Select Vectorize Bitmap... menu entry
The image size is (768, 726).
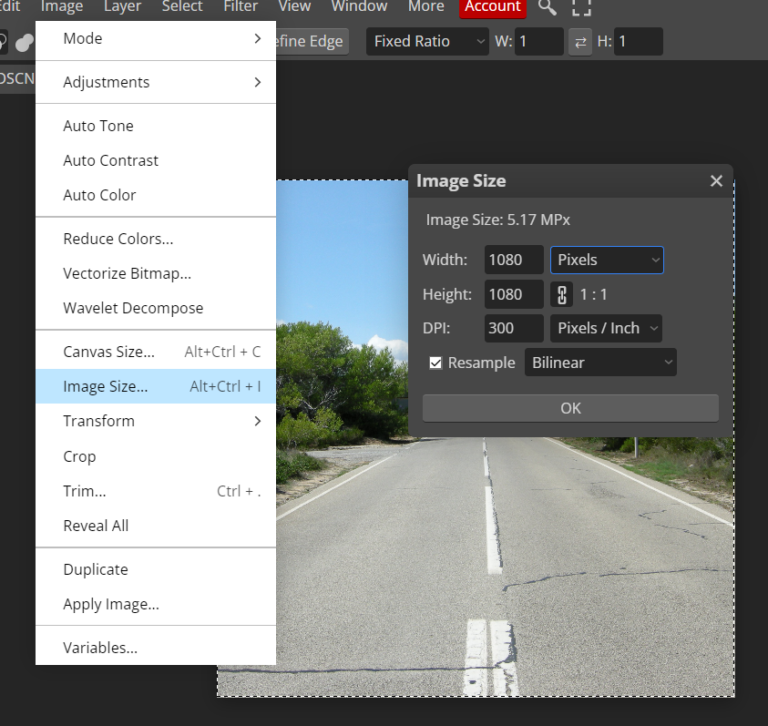[156, 273]
